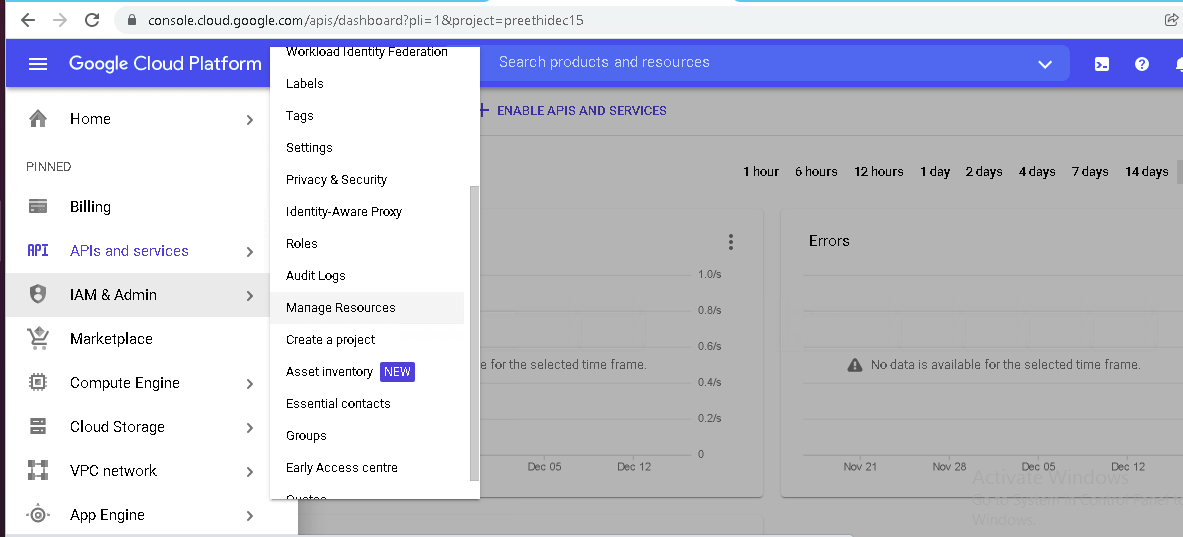Screen dimensions: 1183x537
Task: Open the search bar dropdown chevron
Action: tap(1045, 64)
